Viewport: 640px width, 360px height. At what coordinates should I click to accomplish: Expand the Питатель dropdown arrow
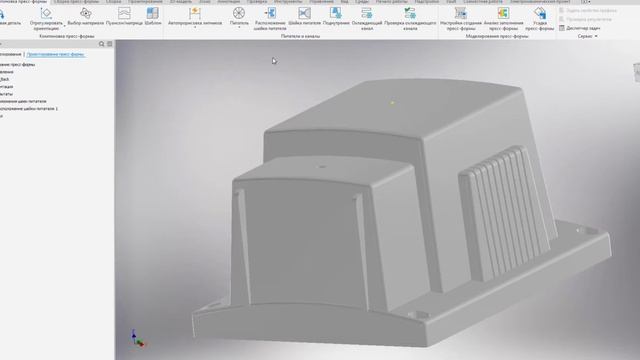(x=239, y=27)
